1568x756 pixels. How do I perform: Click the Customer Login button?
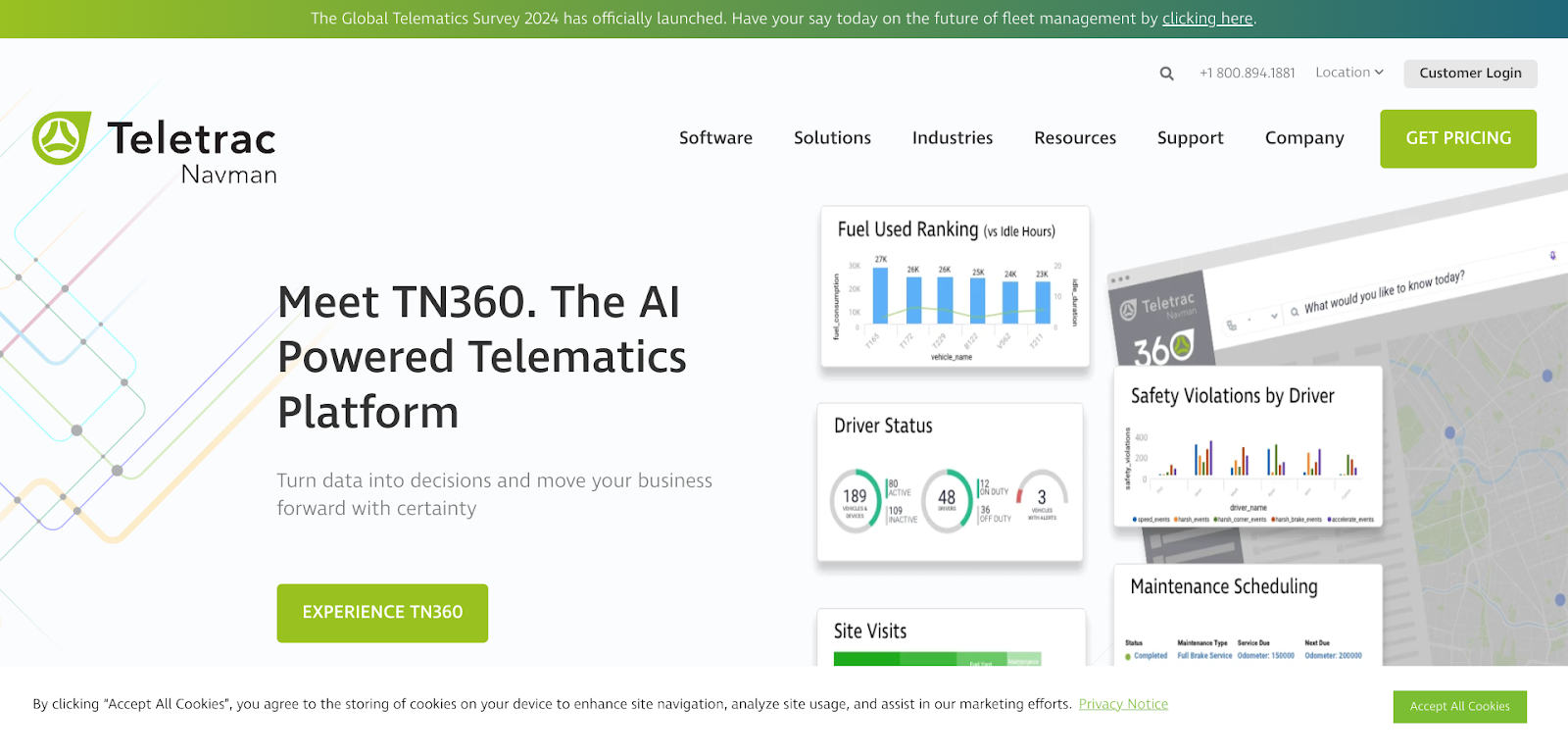(x=1470, y=74)
